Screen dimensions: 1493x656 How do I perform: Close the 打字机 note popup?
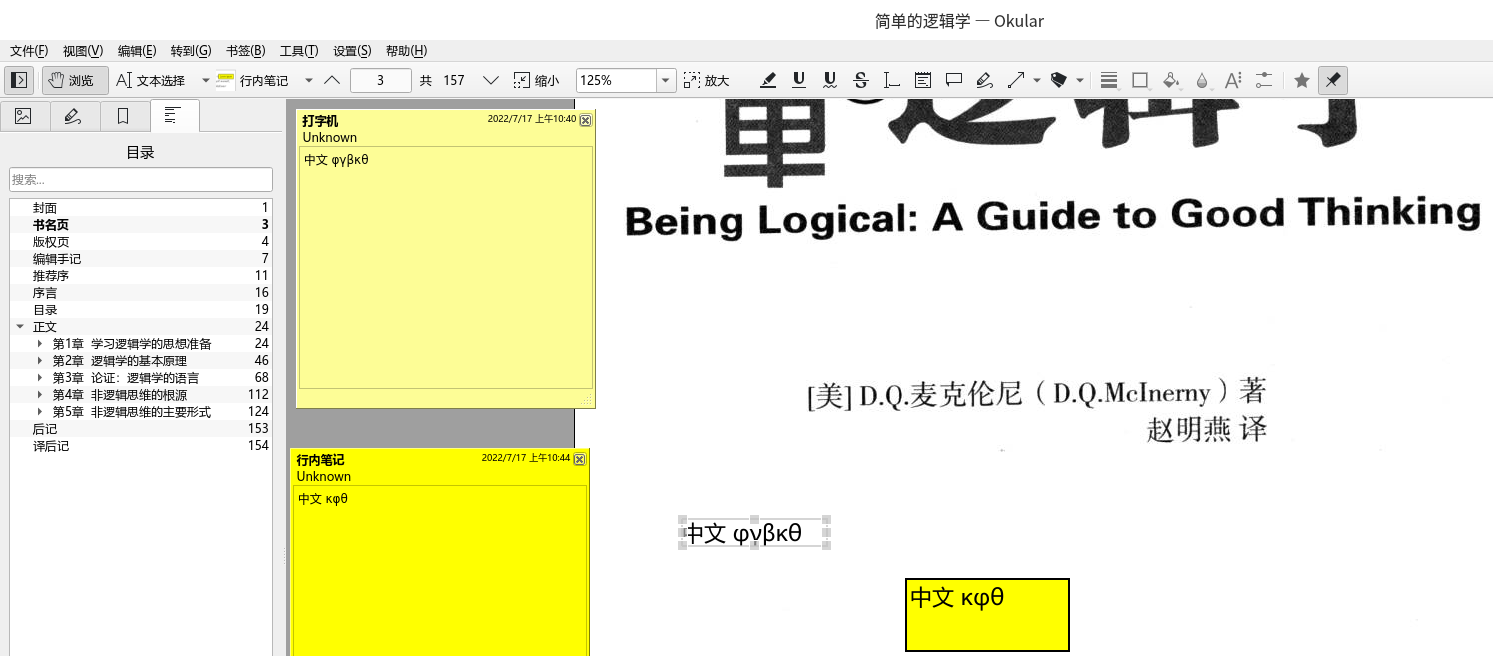coord(586,120)
